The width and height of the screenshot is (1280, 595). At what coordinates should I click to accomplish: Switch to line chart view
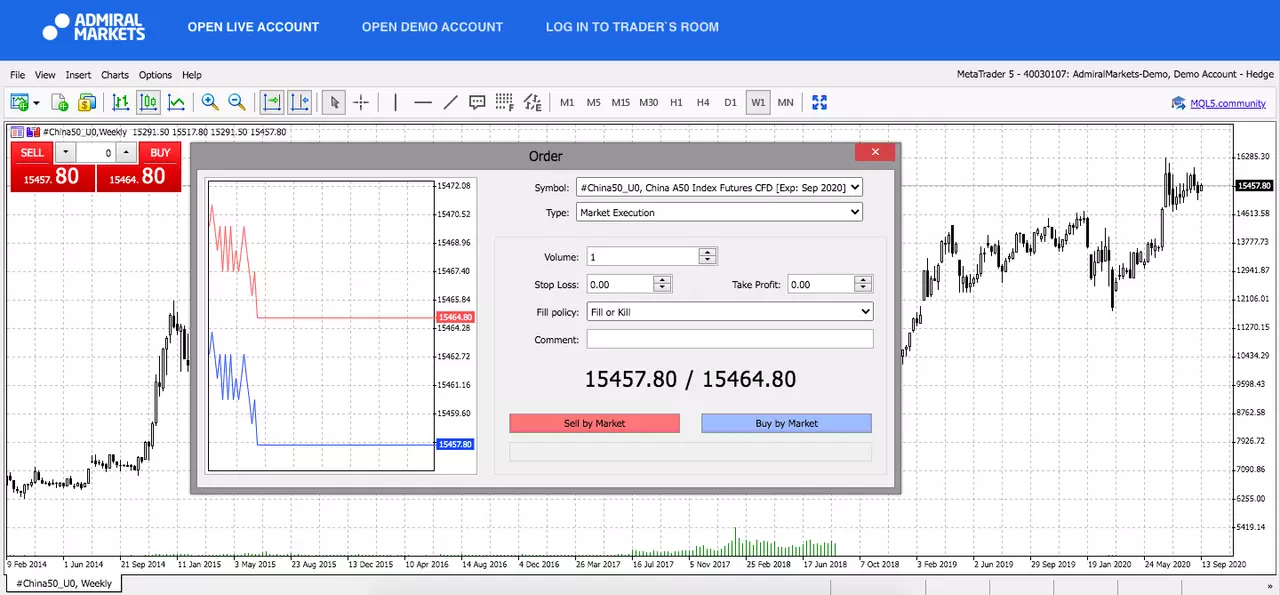[176, 102]
